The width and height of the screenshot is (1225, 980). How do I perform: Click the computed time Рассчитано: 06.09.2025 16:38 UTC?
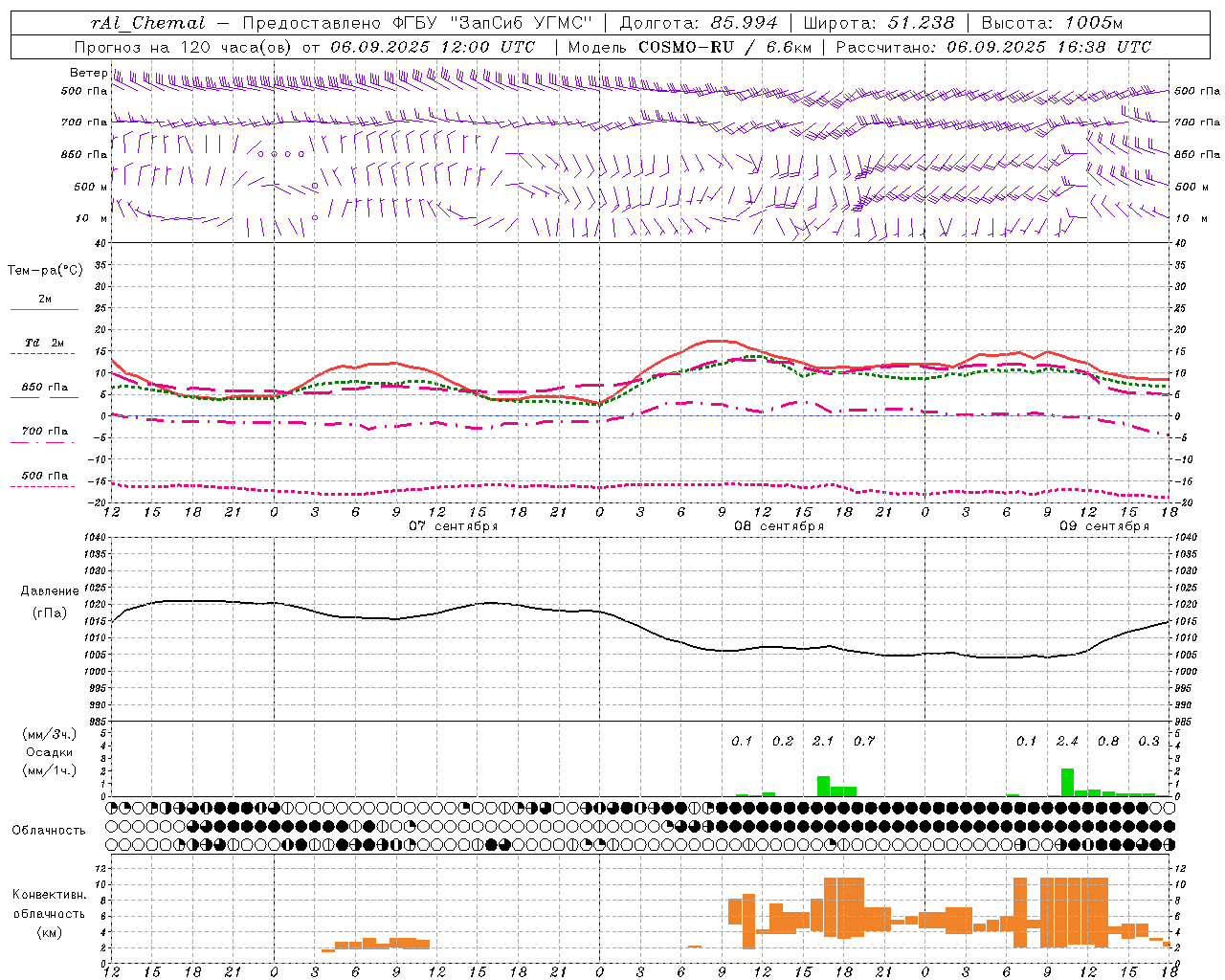click(x=993, y=47)
